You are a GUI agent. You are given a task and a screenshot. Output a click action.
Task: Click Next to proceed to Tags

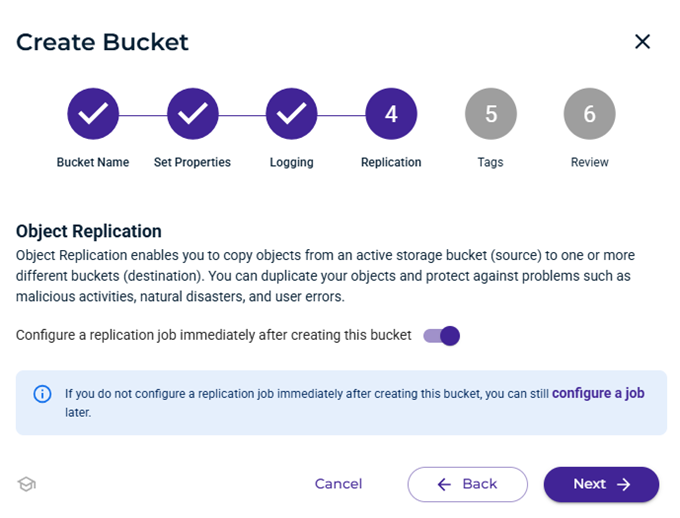601,484
